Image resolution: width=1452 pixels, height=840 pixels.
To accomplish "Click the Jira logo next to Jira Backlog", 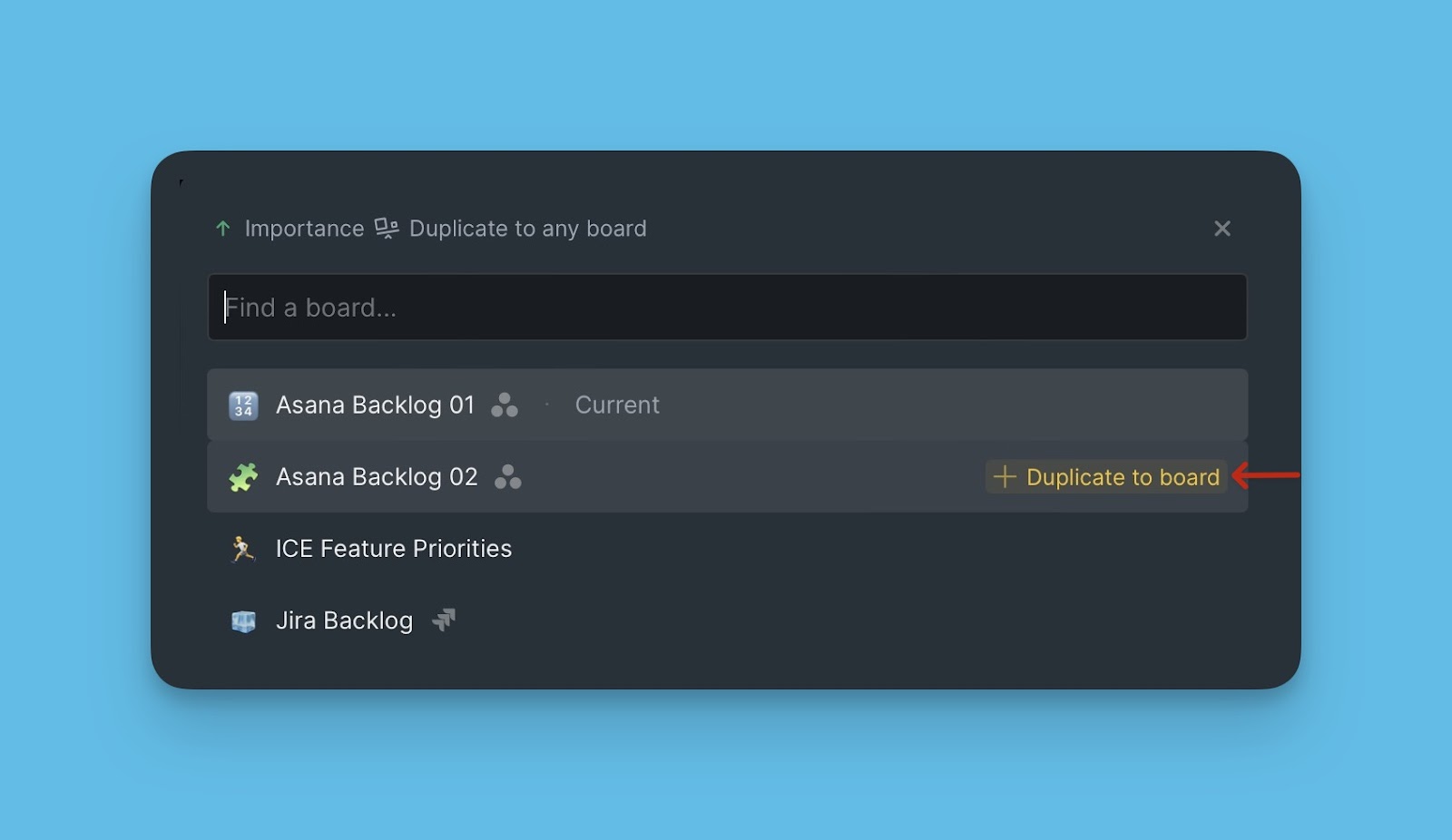I will (443, 620).
